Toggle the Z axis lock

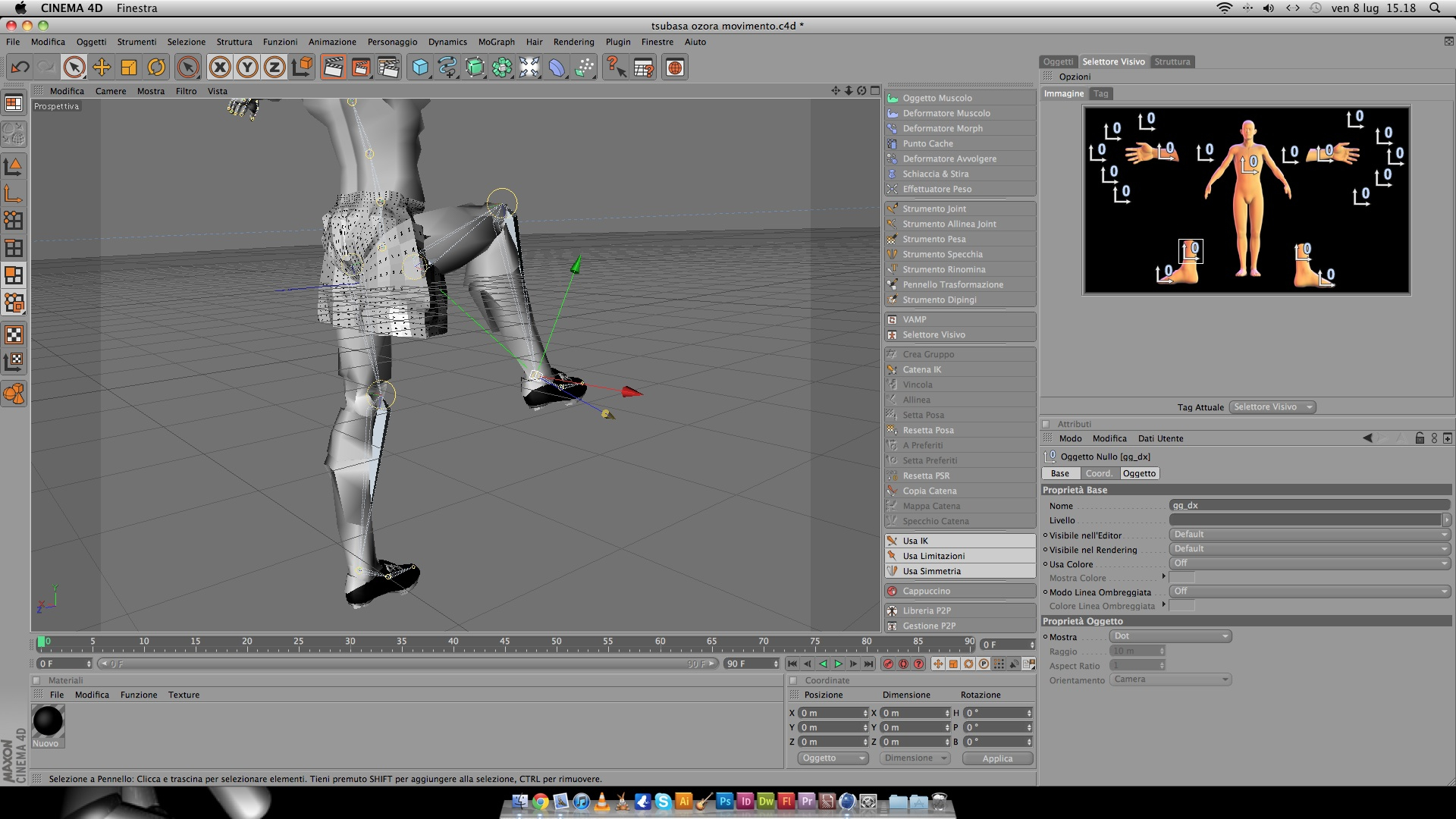pos(275,67)
